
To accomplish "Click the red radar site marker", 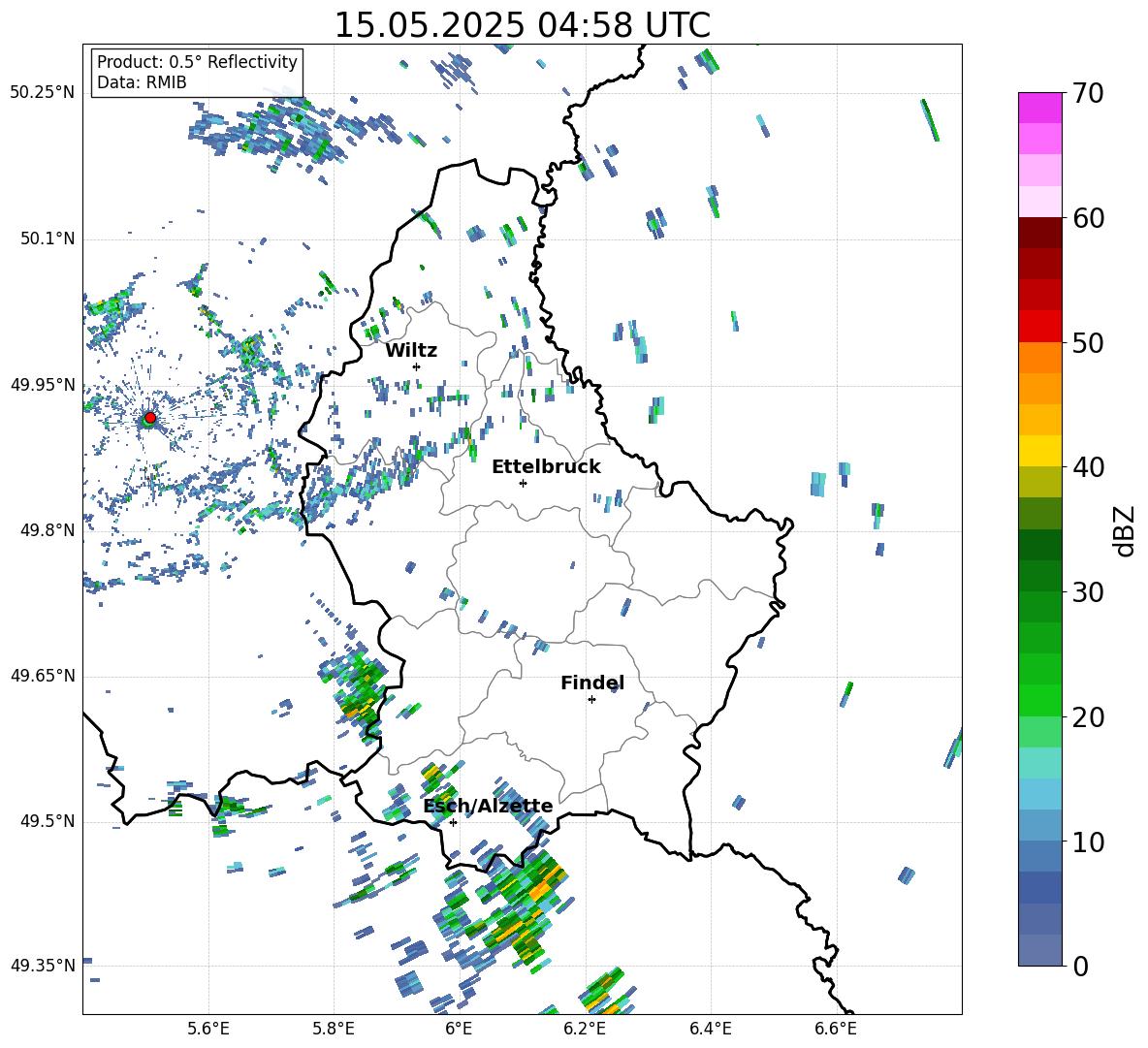I will [x=150, y=418].
